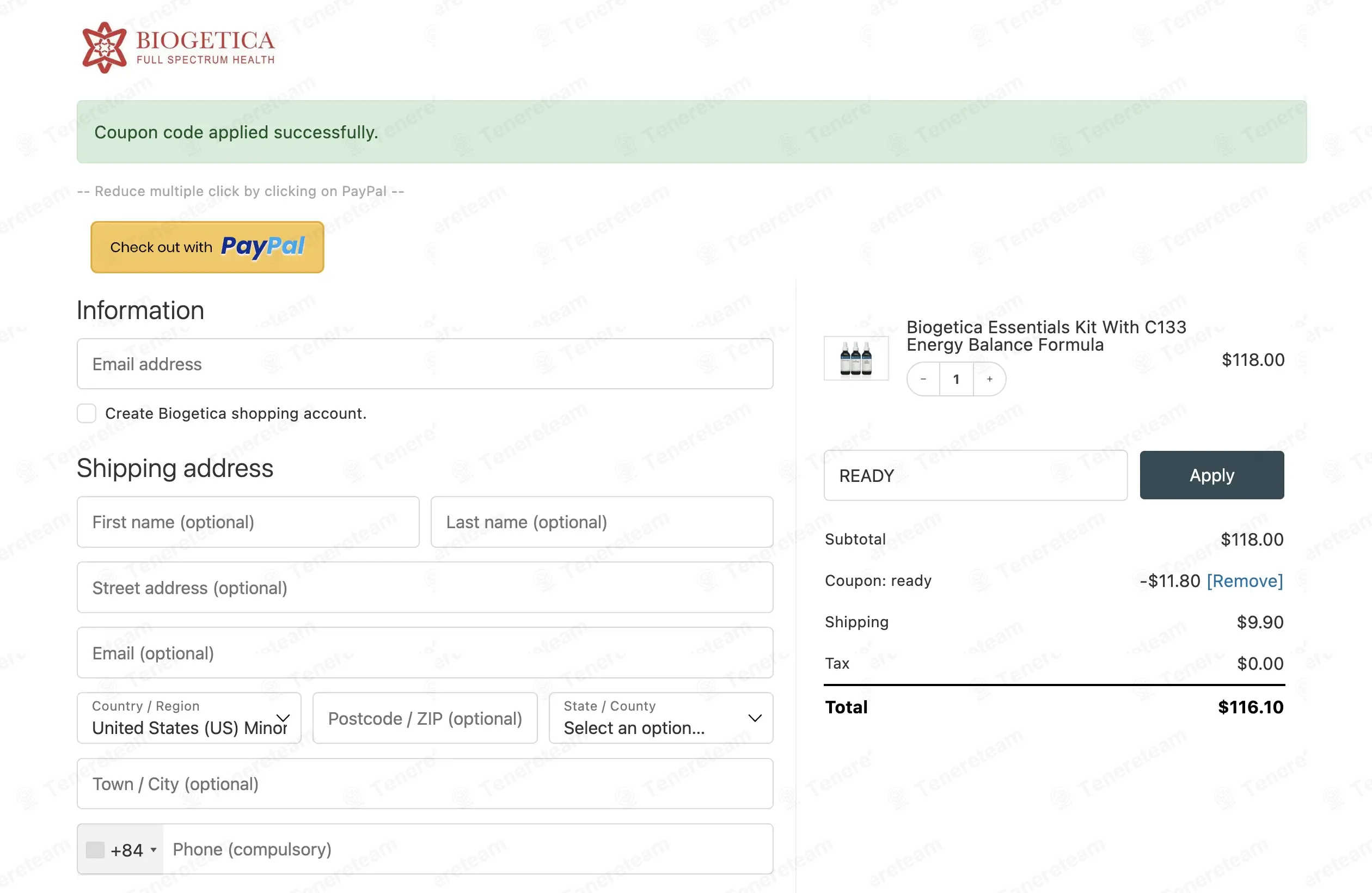The width and height of the screenshot is (1372, 893).
Task: Apply the coupon code
Action: (x=1212, y=475)
